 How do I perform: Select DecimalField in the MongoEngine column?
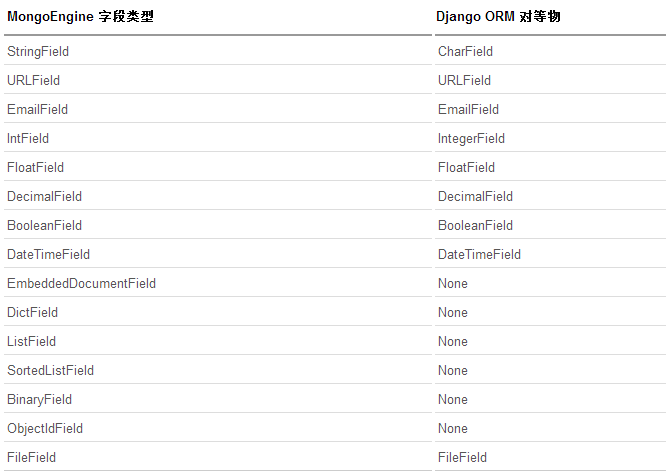coord(44,196)
